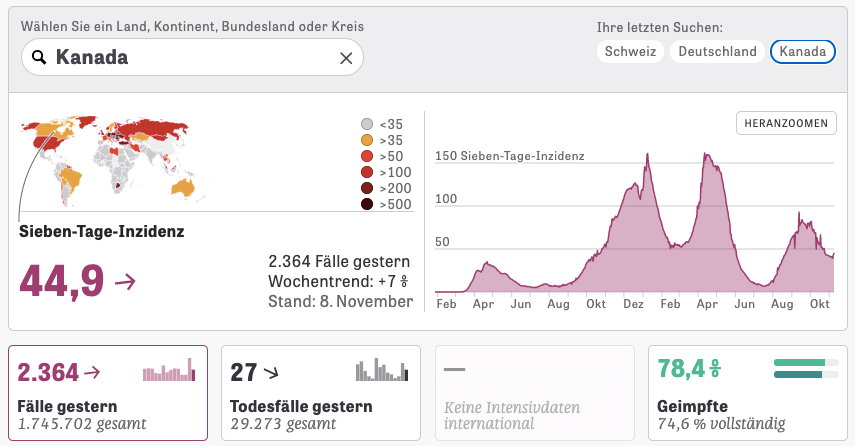Viewport: 855px width, 446px height.
Task: Click the magnifying glass search icon
Action: [x=40, y=58]
